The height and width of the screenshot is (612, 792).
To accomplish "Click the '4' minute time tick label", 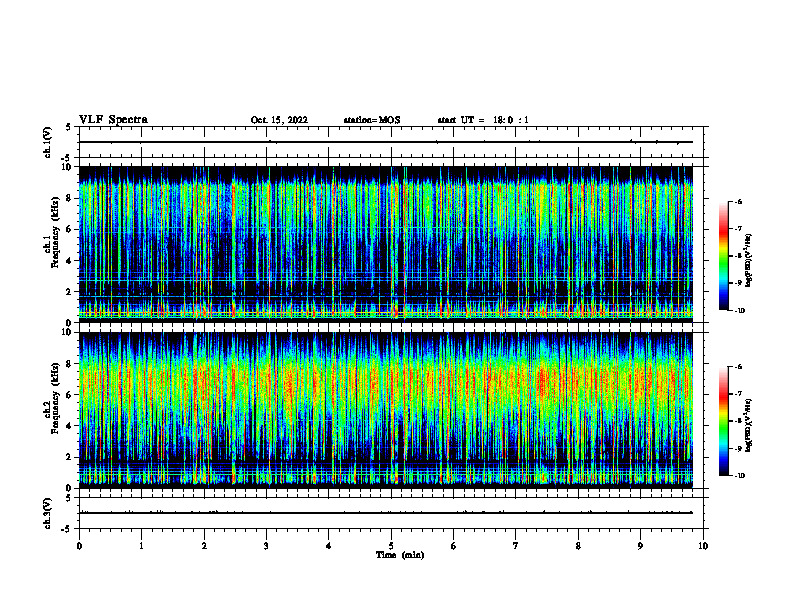I will coord(328,546).
